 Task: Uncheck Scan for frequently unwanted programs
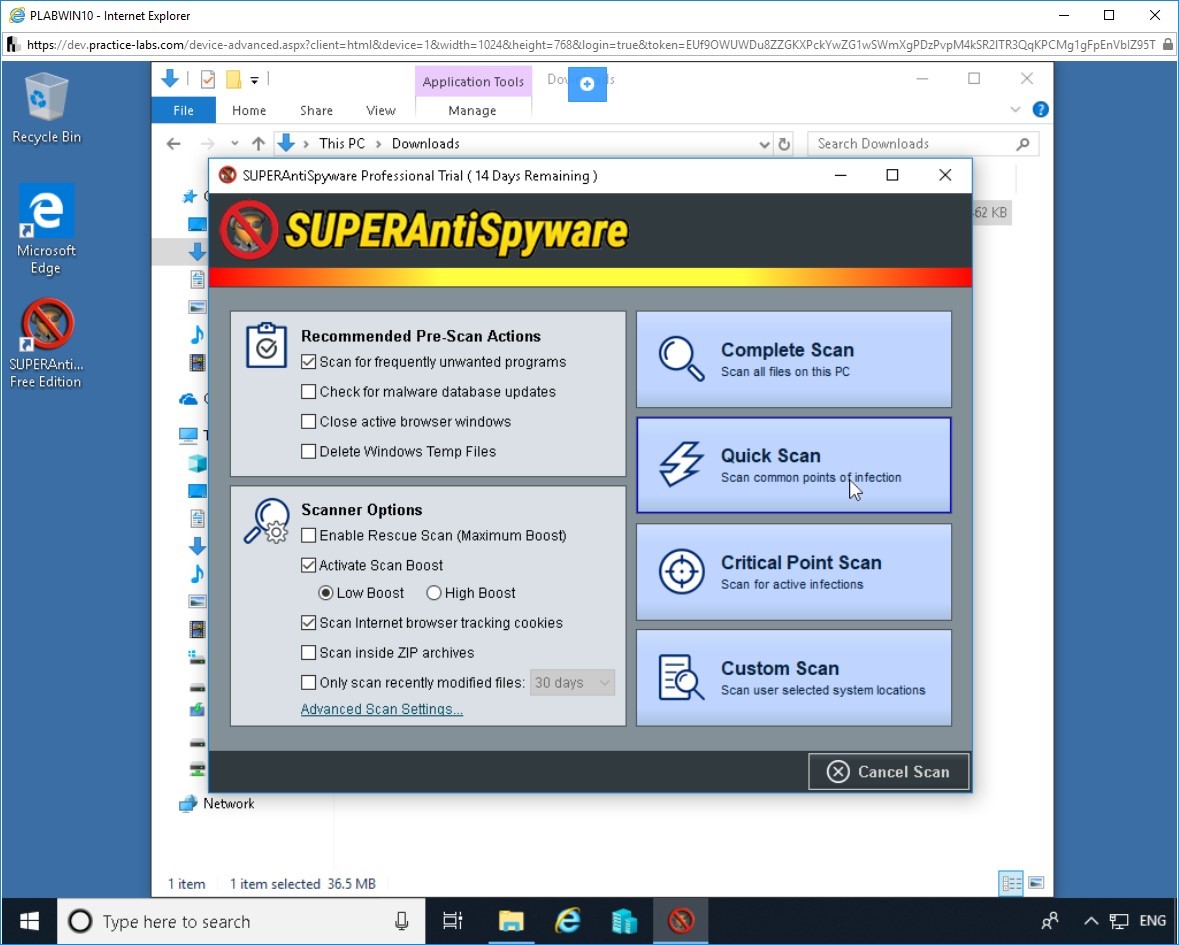(x=308, y=362)
